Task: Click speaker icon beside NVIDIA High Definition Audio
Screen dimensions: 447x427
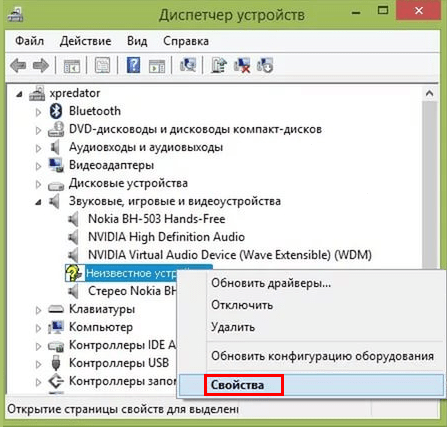Action: [x=73, y=237]
